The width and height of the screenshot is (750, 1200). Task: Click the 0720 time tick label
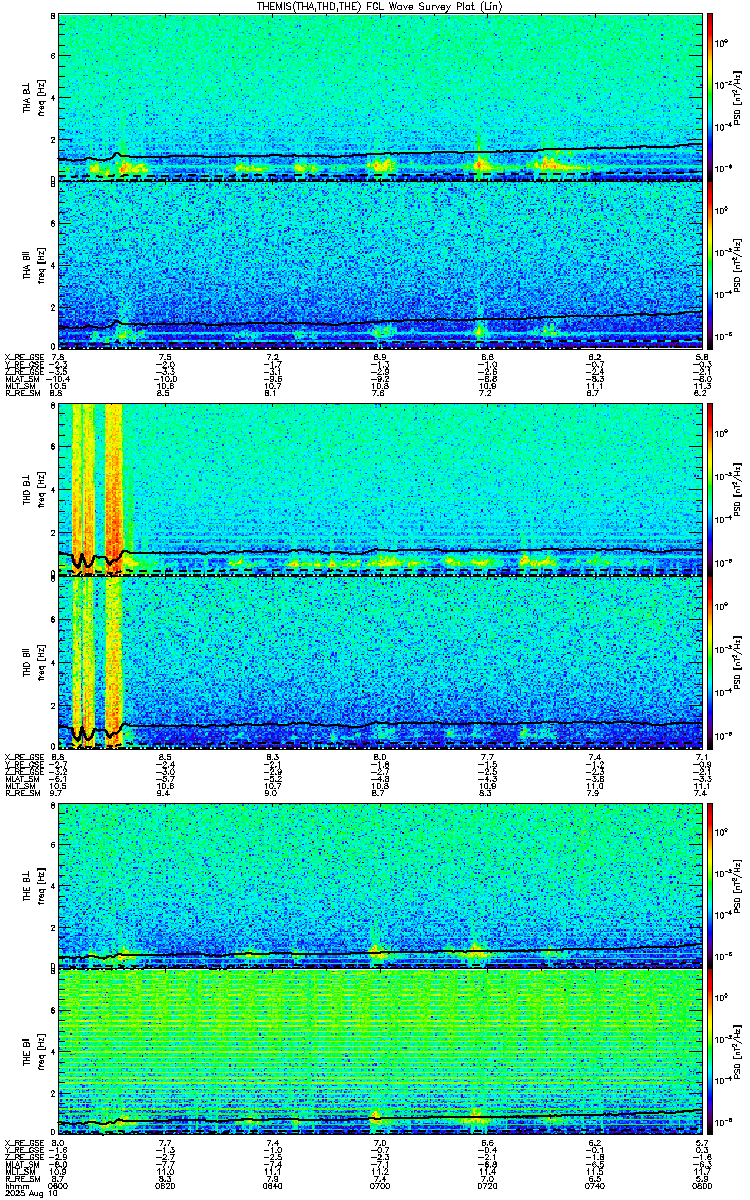pyautogui.click(x=488, y=1186)
